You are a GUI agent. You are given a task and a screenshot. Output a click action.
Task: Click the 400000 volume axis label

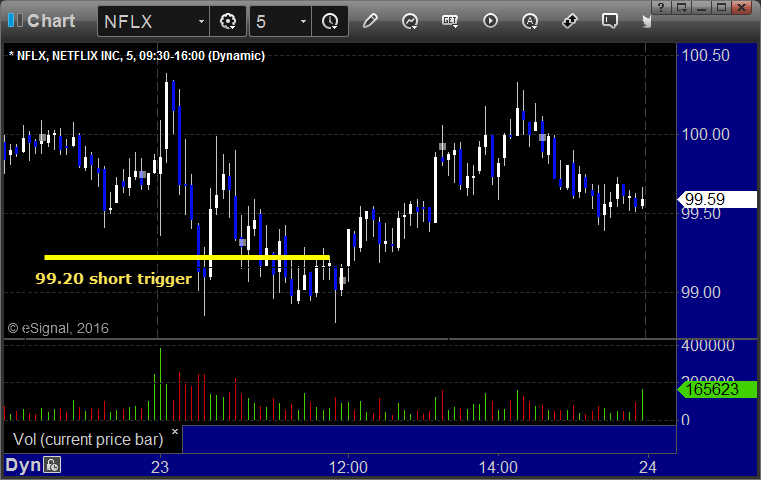click(x=708, y=346)
